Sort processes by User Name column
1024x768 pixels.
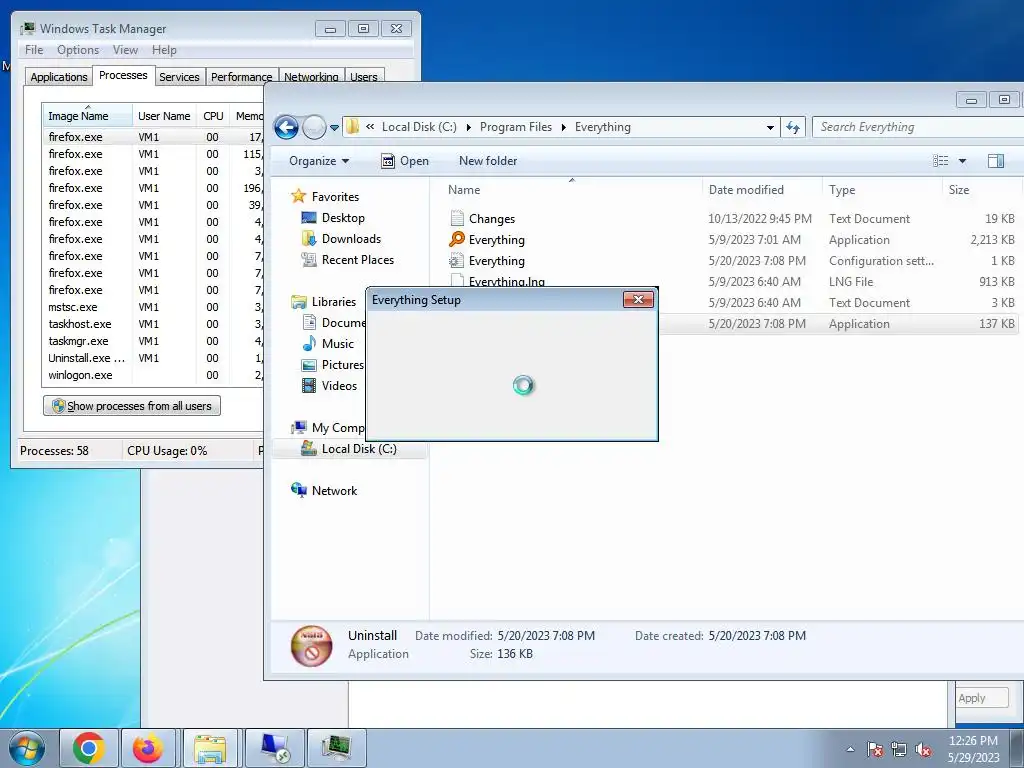coord(164,116)
